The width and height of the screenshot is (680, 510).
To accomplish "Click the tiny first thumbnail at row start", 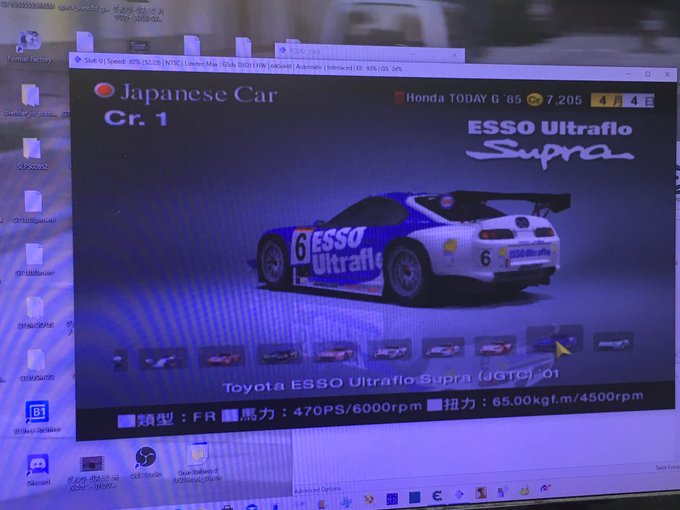I will (x=120, y=360).
